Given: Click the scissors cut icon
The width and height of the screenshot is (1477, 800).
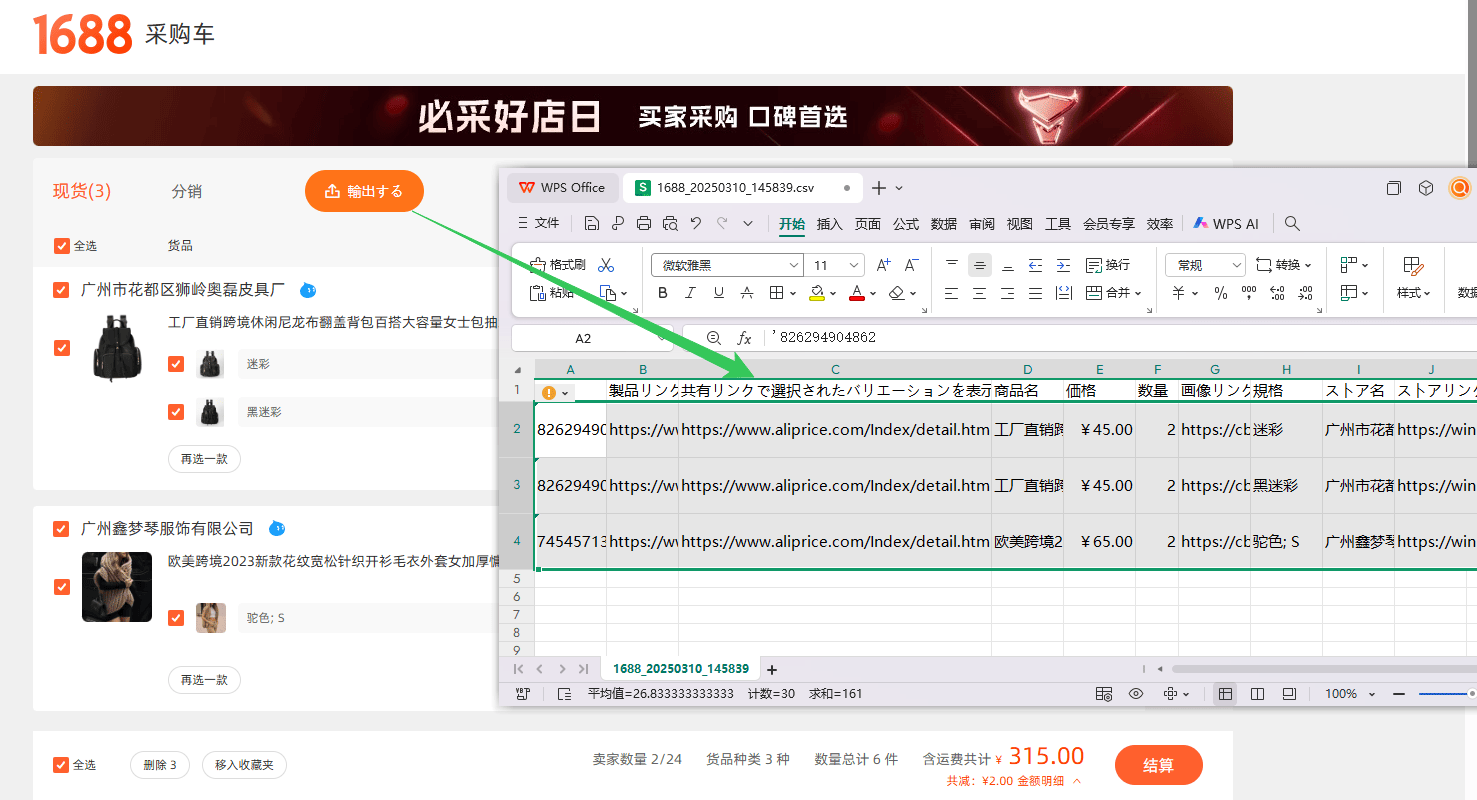Looking at the screenshot, I should (606, 265).
